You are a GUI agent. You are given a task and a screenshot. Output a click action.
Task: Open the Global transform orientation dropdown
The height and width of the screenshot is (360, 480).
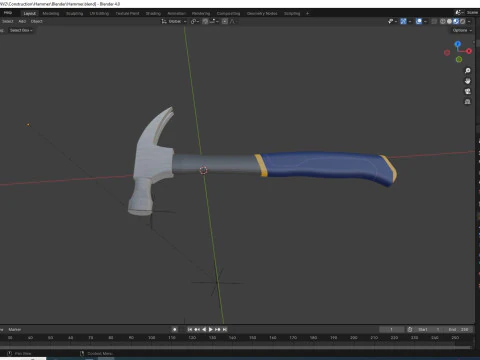(174, 21)
